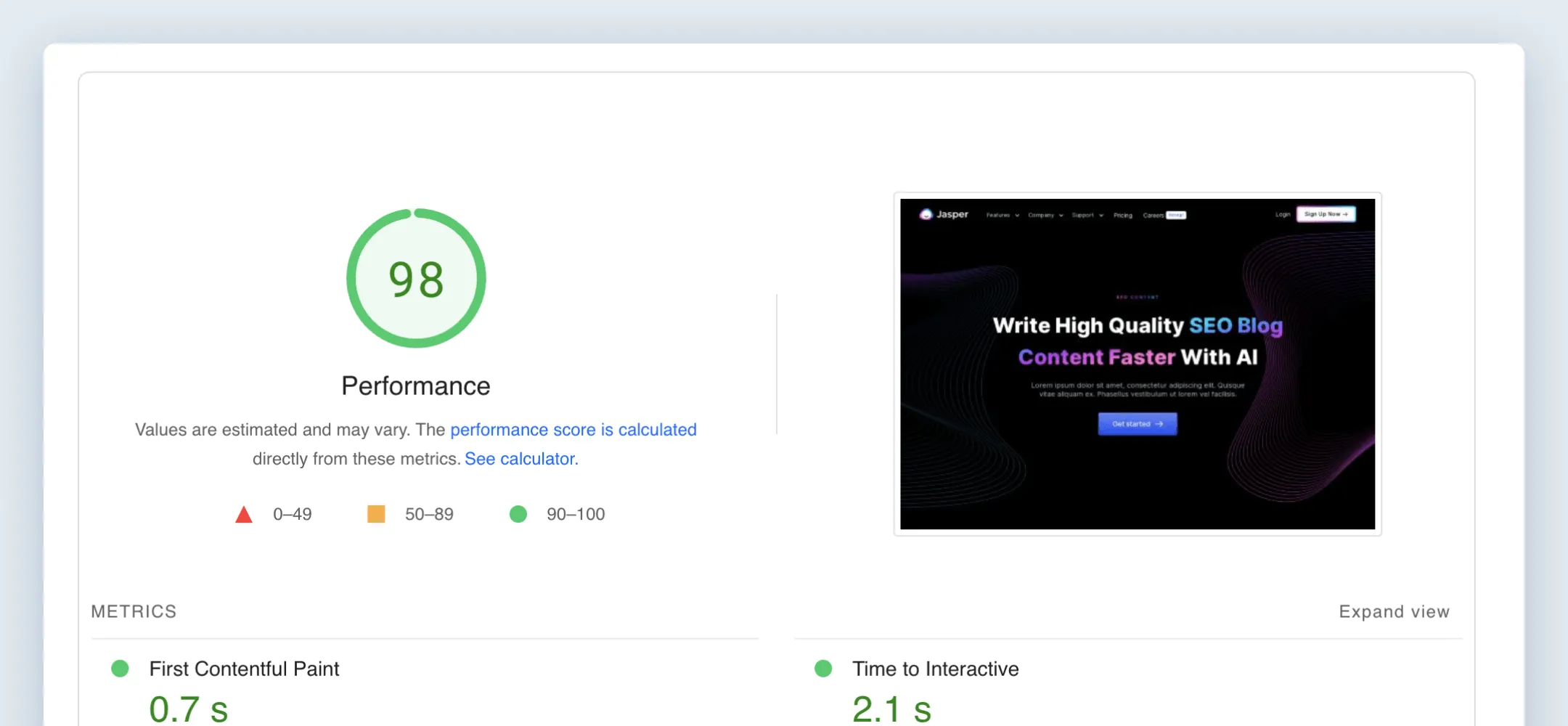This screenshot has height=726, width=1568.
Task: Open the 'performance score is calculated' link
Action: (x=573, y=430)
